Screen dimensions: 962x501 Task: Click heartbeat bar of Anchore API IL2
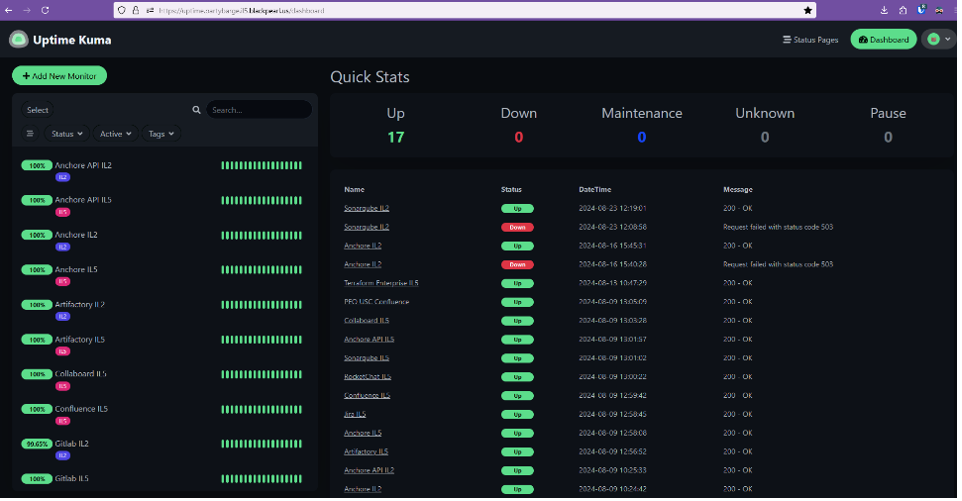point(261,166)
